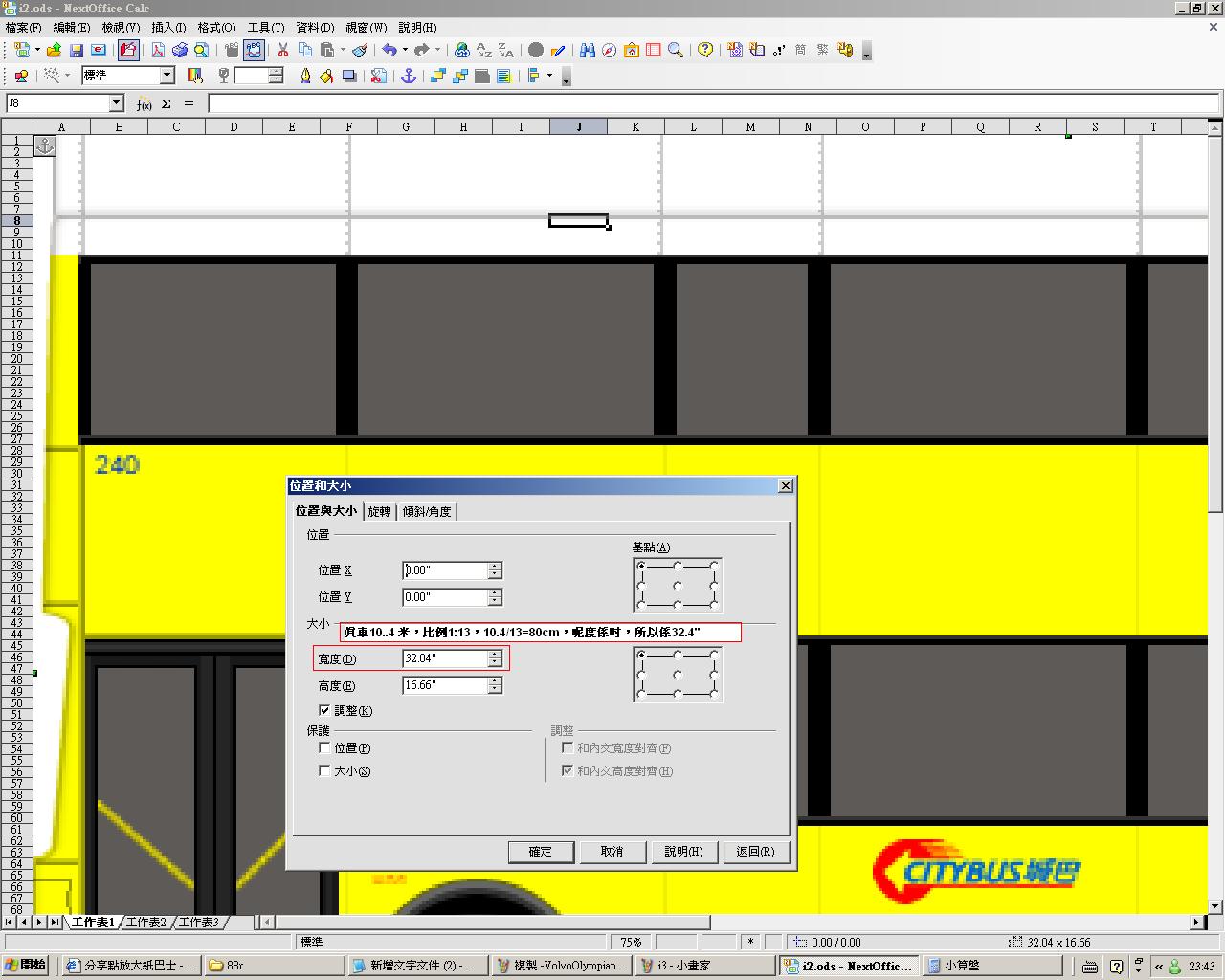Expand the Paste options dropdown arrow
1225x980 pixels.
342,50
